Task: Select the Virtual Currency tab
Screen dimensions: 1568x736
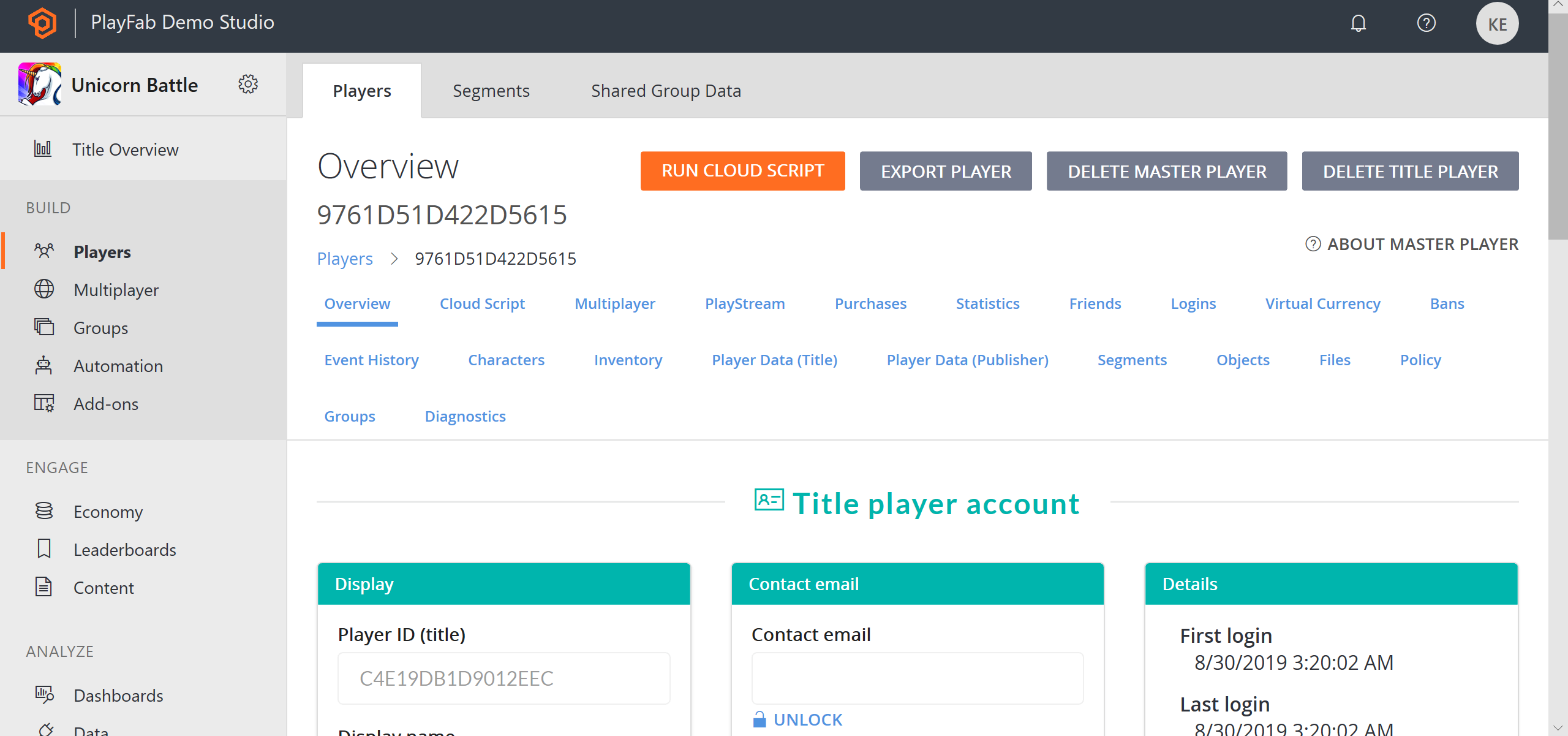Action: point(1322,303)
